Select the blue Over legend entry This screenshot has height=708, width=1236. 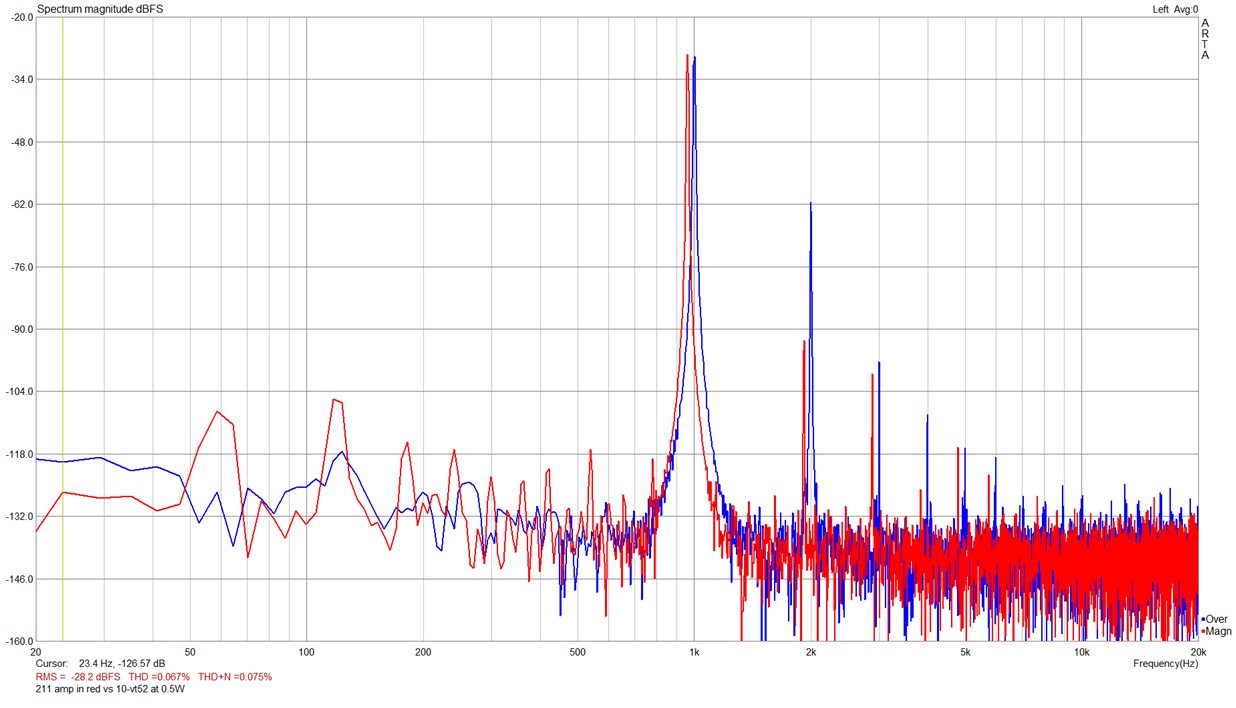click(1216, 619)
